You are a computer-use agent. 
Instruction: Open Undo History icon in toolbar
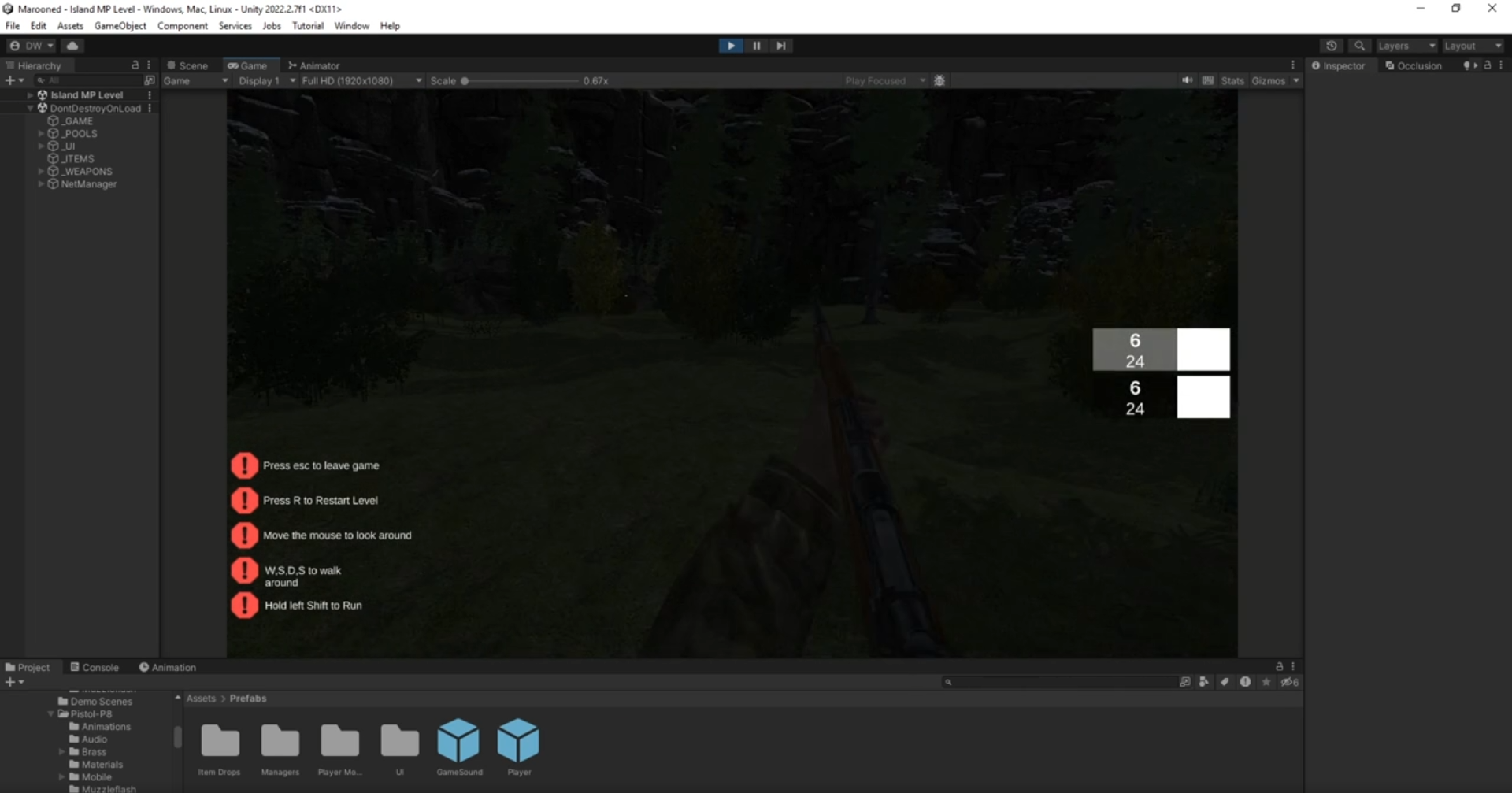1331,46
